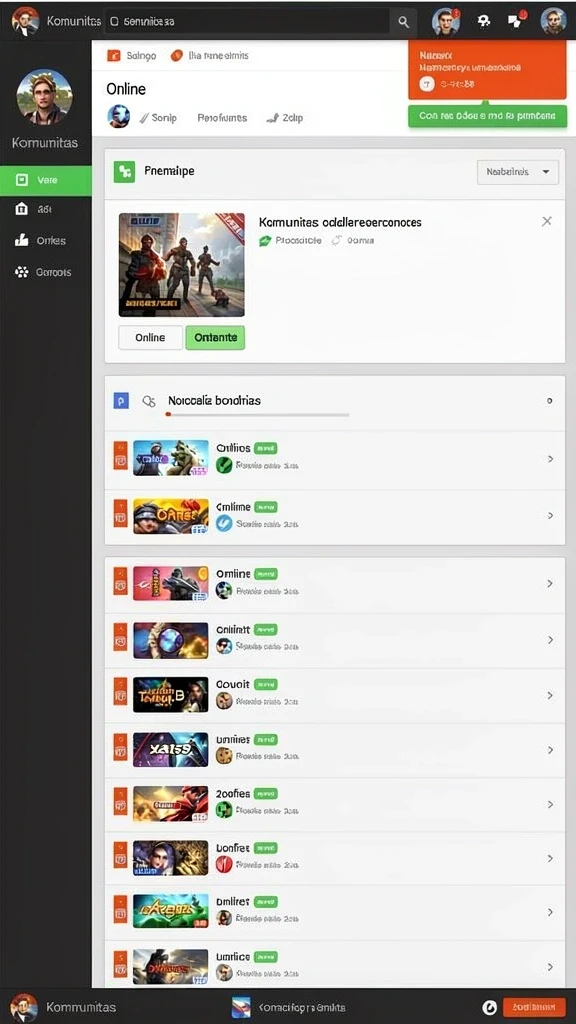Click the green Ontante button
This screenshot has width=576, height=1024.
(216, 338)
